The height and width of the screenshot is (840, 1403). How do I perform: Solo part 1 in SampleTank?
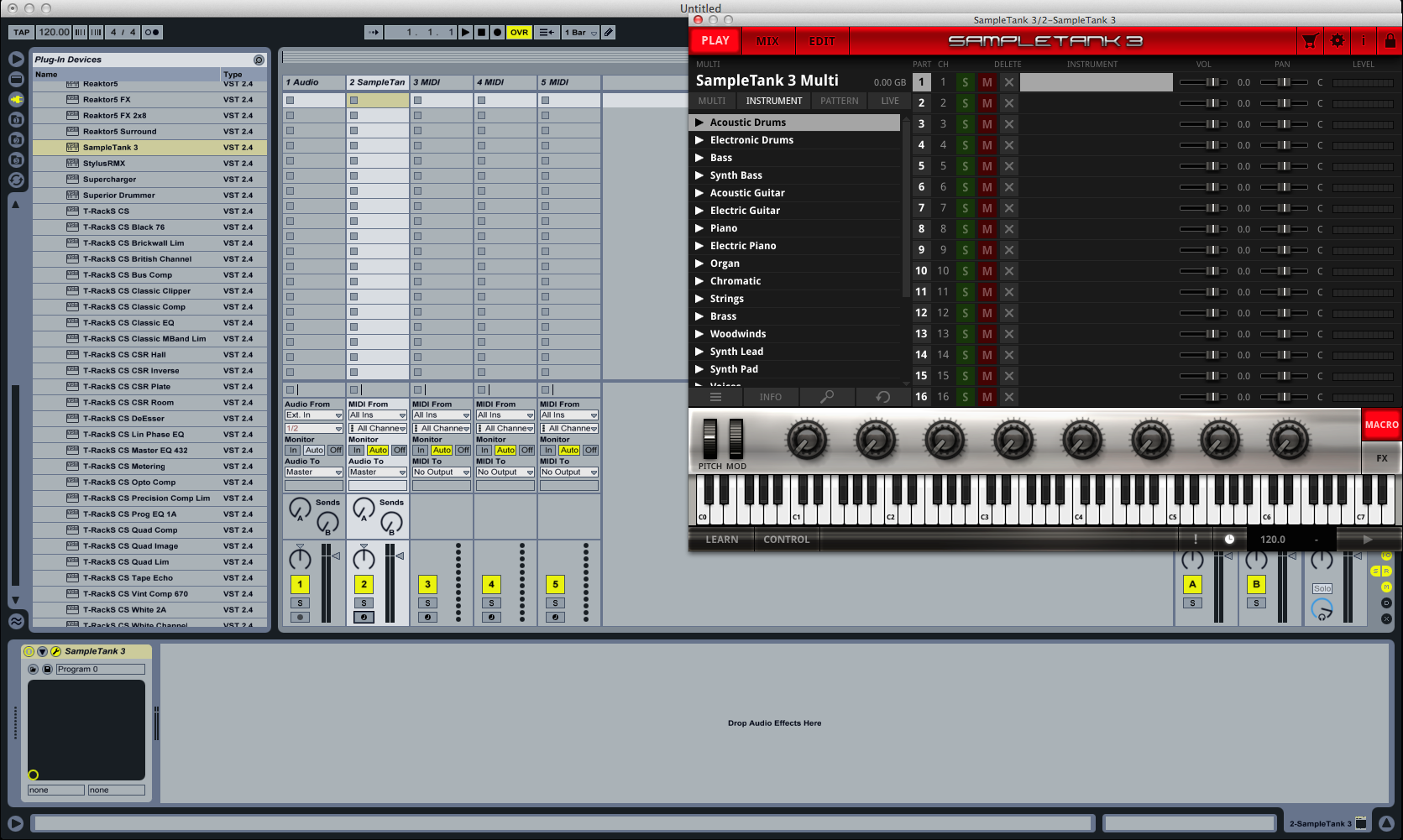pos(966,82)
